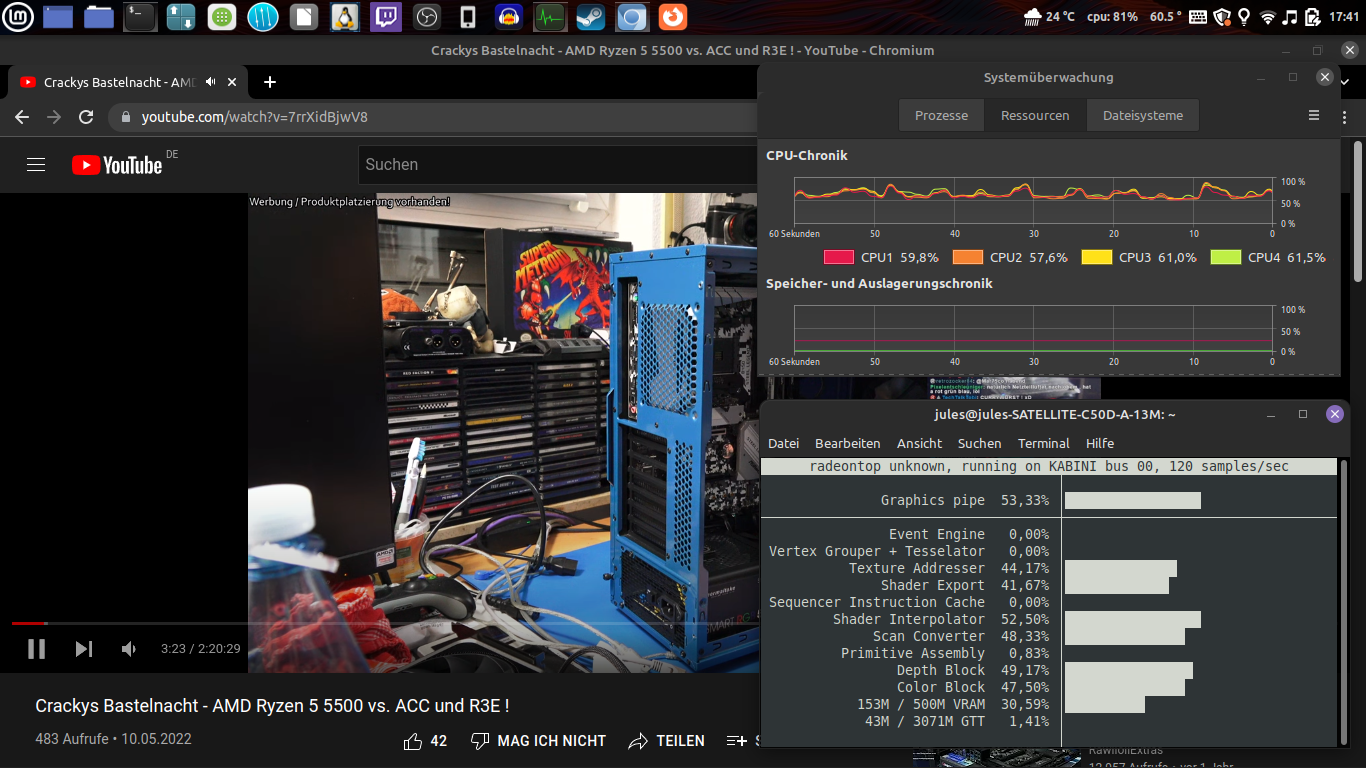The width and height of the screenshot is (1366, 768).
Task: Launch Audacity from the panel
Action: (509, 16)
